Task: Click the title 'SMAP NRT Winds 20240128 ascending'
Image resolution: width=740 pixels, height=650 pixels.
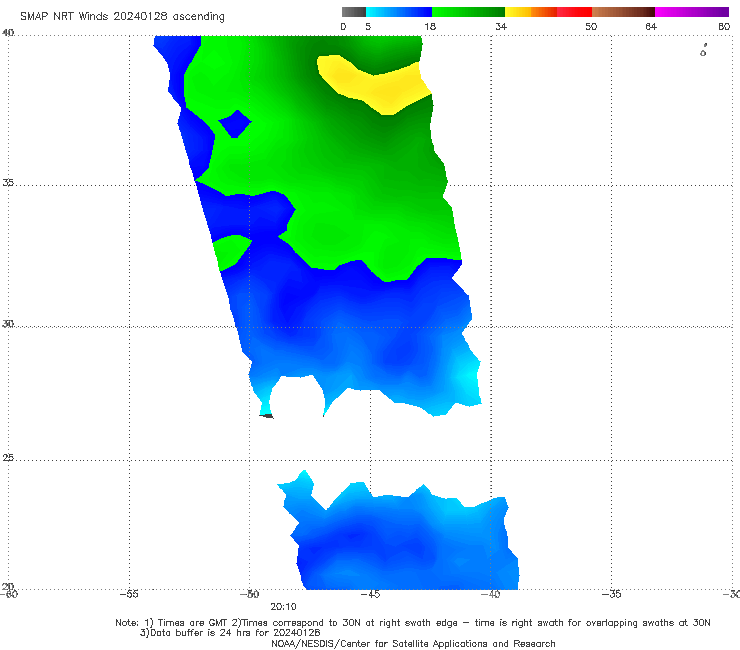Action: [122, 17]
